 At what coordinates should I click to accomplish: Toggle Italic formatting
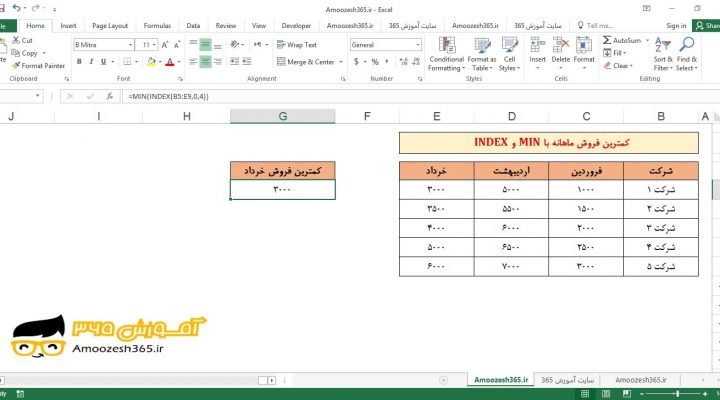(91, 62)
